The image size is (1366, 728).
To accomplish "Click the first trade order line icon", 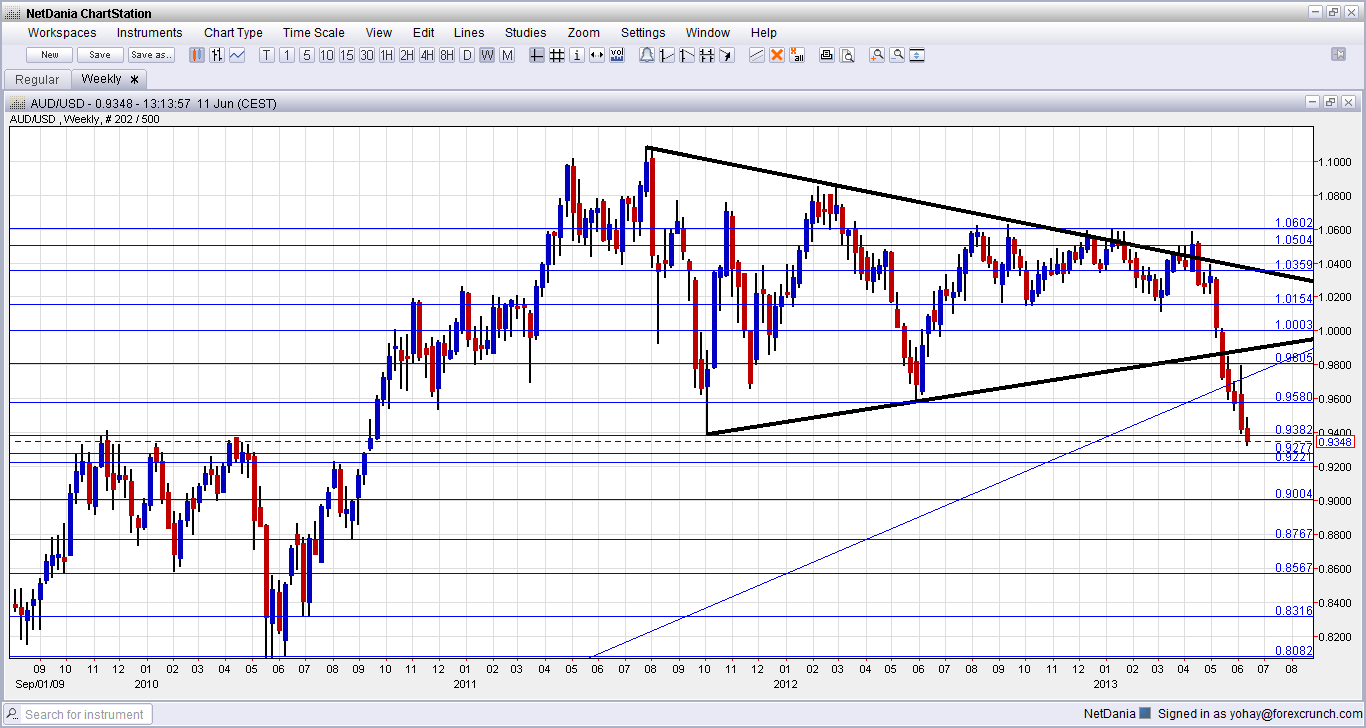I will pos(667,55).
